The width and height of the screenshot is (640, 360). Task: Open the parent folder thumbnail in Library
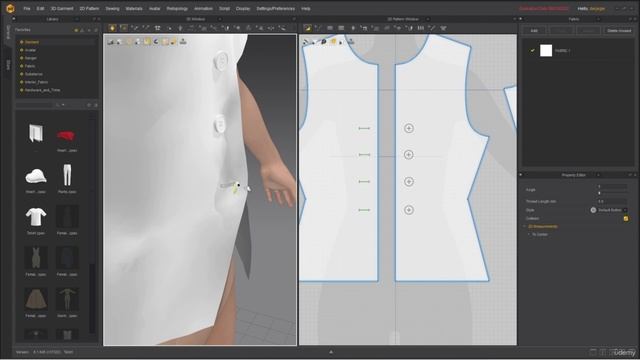(x=36, y=133)
